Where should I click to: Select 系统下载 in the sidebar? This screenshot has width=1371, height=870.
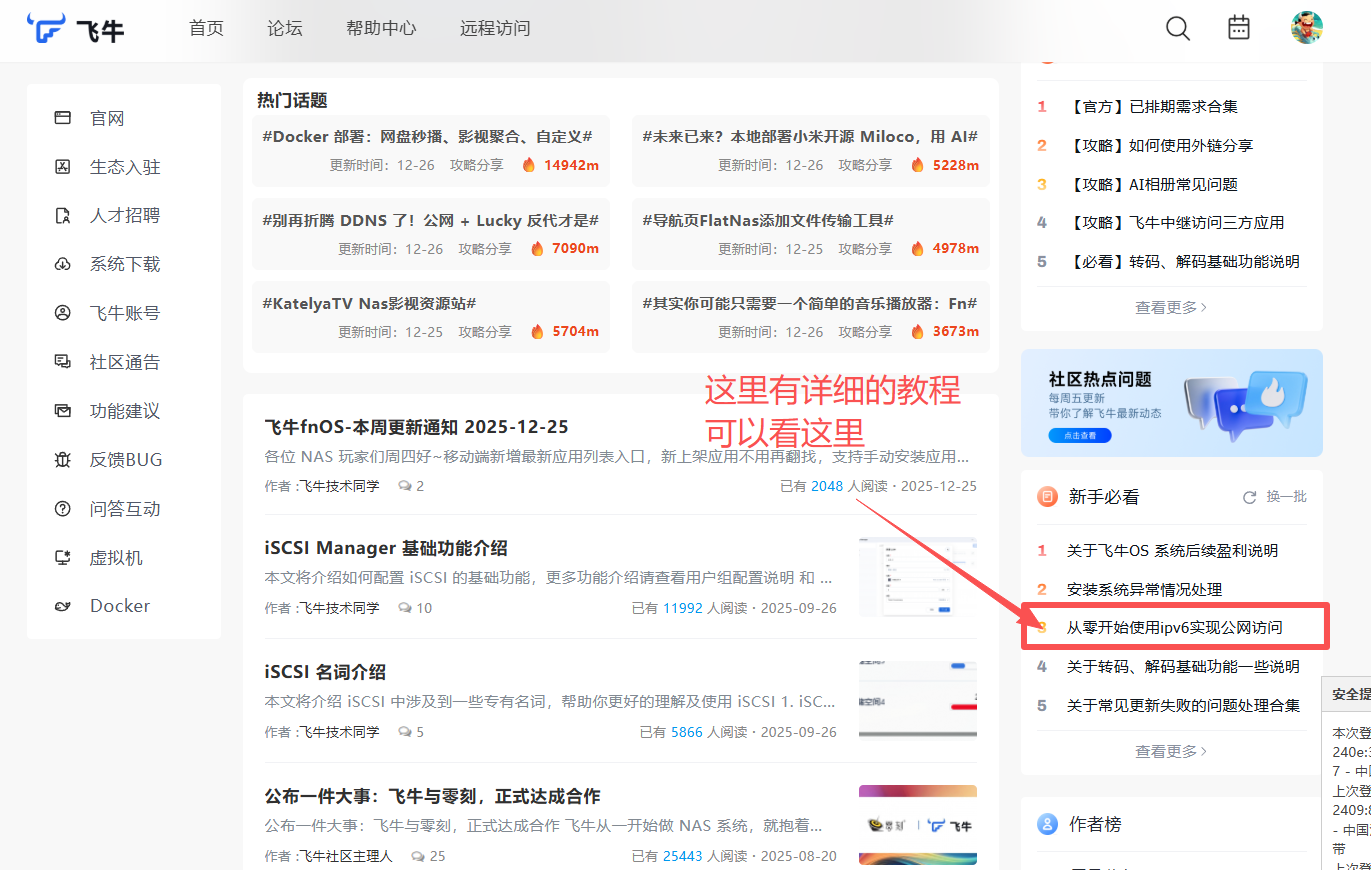click(125, 264)
